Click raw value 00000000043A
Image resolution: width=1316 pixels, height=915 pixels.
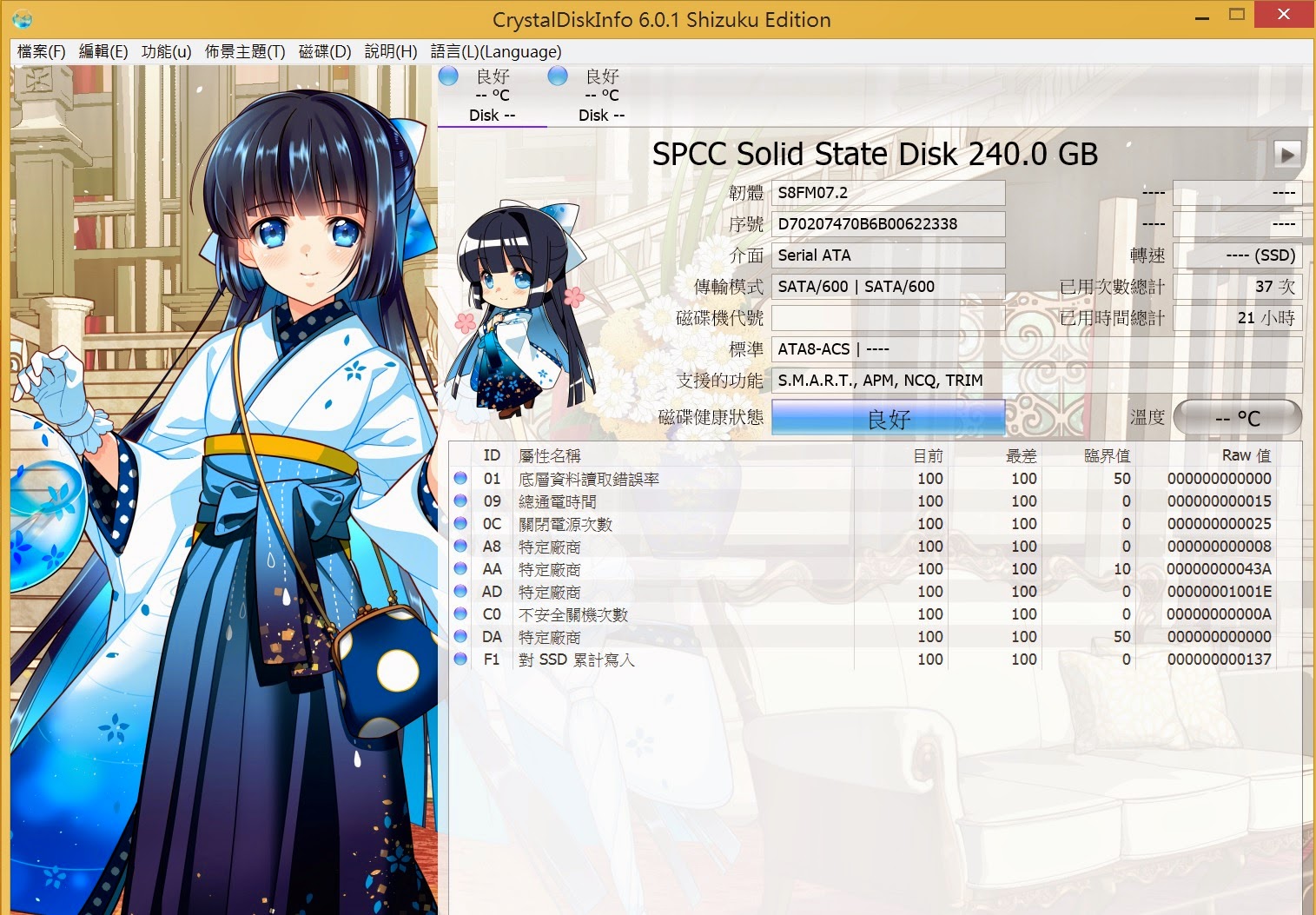pyautogui.click(x=1219, y=569)
